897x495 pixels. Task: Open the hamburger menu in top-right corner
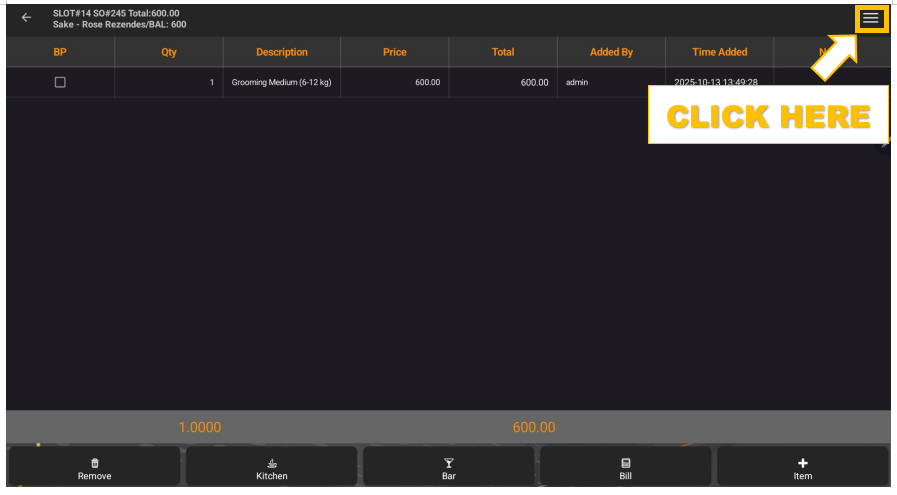coord(871,18)
